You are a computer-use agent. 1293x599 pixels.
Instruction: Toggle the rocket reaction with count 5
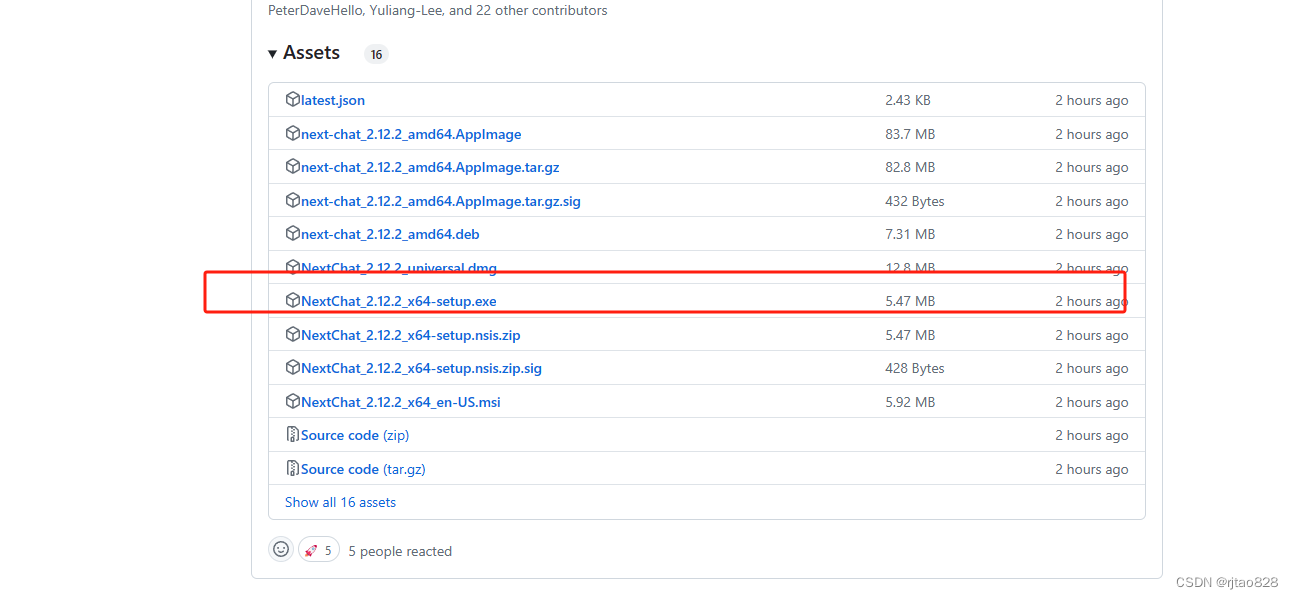[319, 550]
